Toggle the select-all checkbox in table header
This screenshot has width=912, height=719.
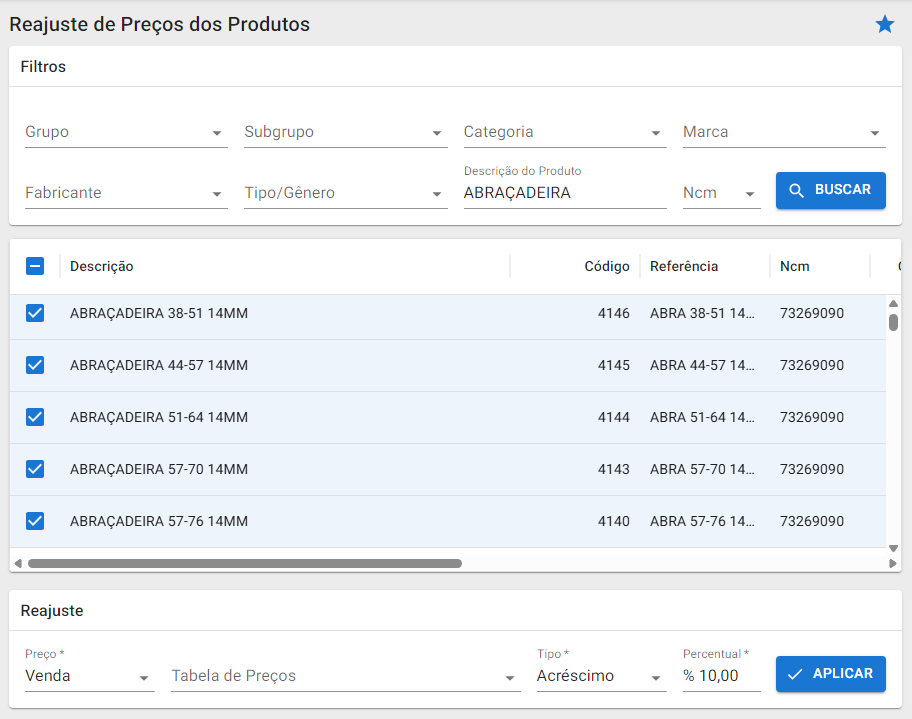(x=35, y=266)
